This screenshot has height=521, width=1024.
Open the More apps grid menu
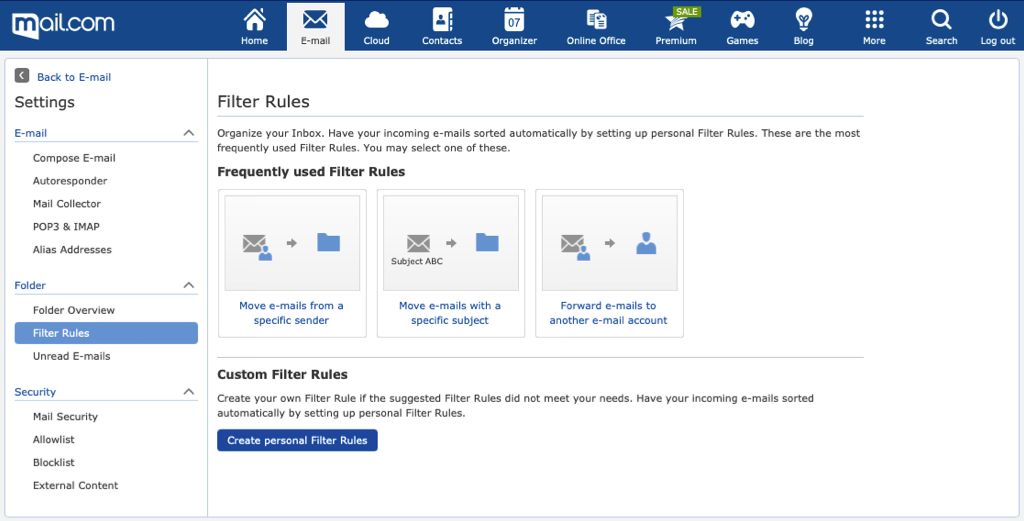coord(874,20)
